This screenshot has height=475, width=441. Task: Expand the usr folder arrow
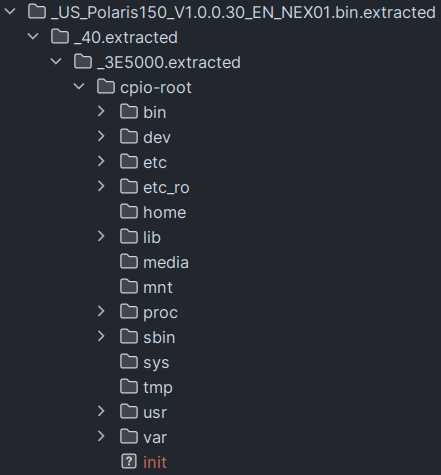point(101,411)
